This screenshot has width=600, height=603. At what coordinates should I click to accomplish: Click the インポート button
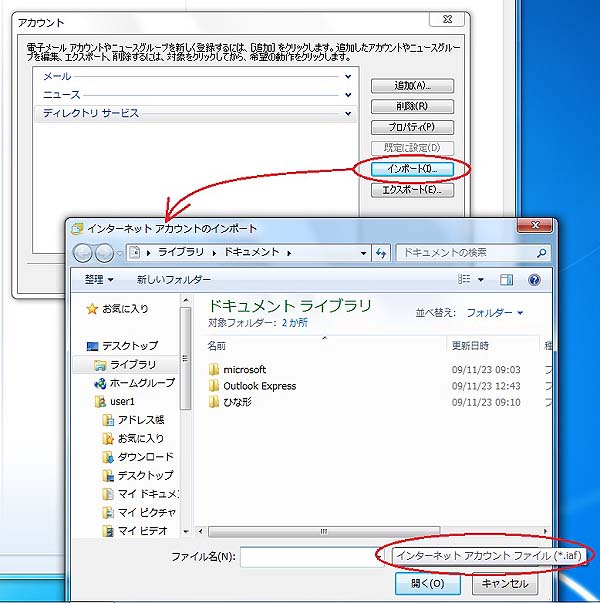[x=412, y=169]
